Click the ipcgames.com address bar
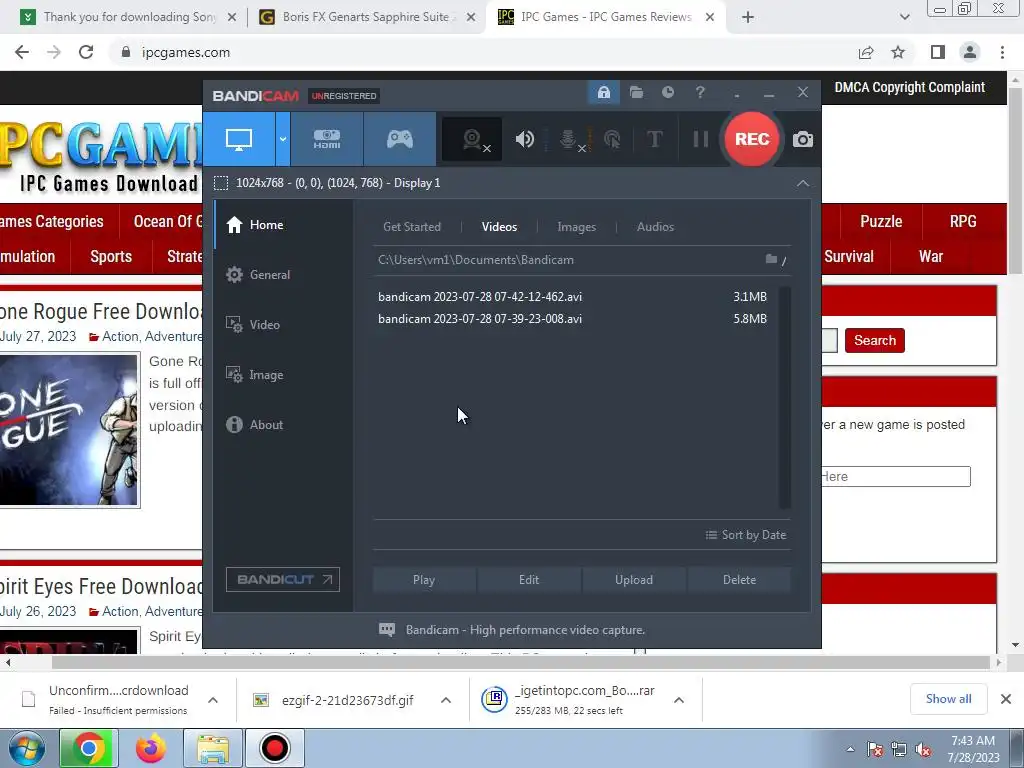Viewport: 1024px width, 768px height. pos(483,52)
